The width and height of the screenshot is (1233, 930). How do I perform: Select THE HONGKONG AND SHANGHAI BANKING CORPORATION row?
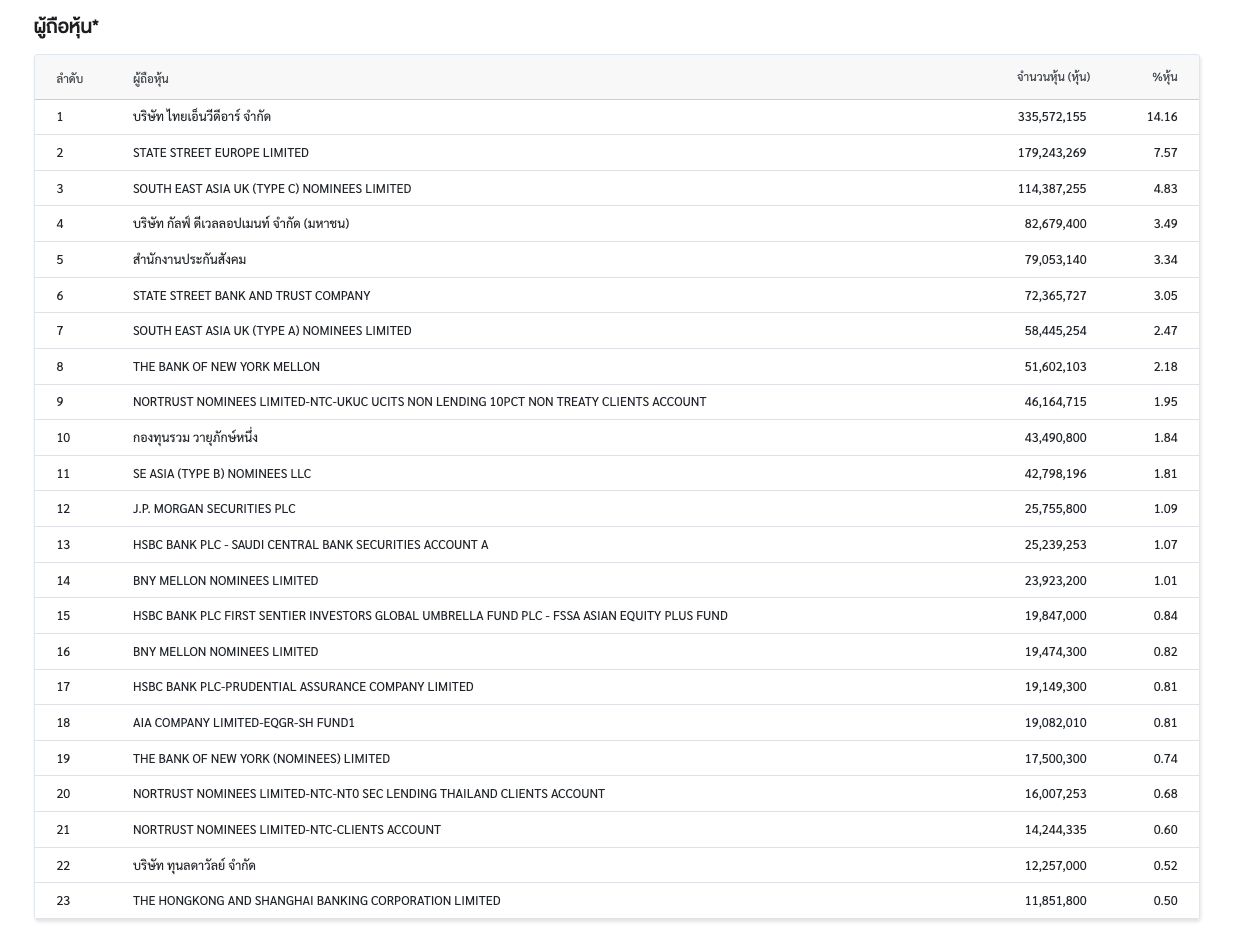point(316,900)
